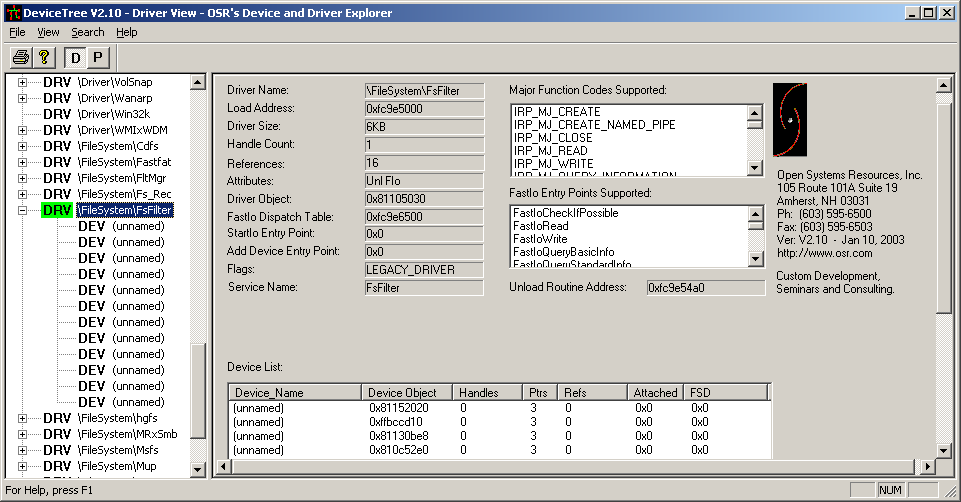The height and width of the screenshot is (502, 961).
Task: Click the DRV icon beside \FileSystem\Mup
Action: click(x=57, y=466)
